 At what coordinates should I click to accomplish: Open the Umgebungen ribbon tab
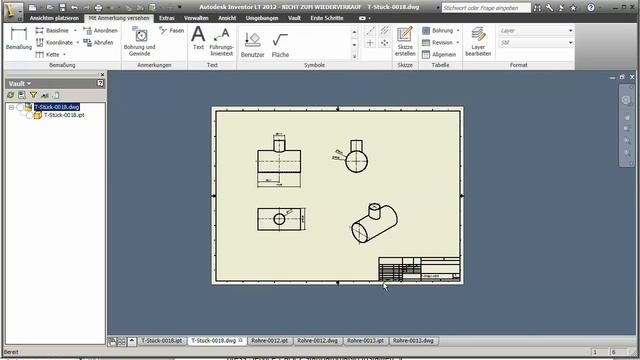(262, 18)
